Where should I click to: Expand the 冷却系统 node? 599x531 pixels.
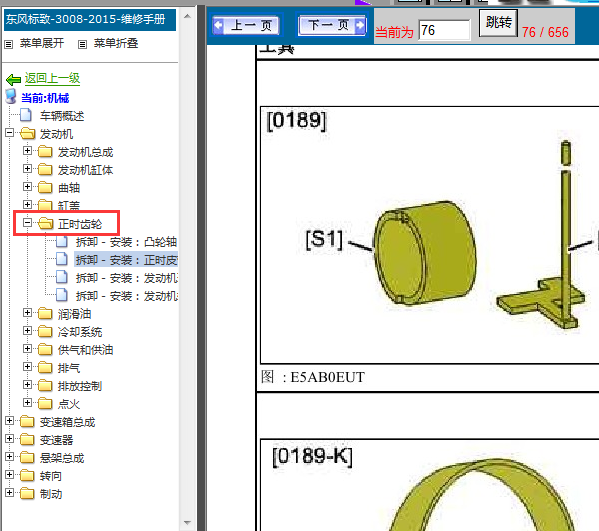click(27, 331)
